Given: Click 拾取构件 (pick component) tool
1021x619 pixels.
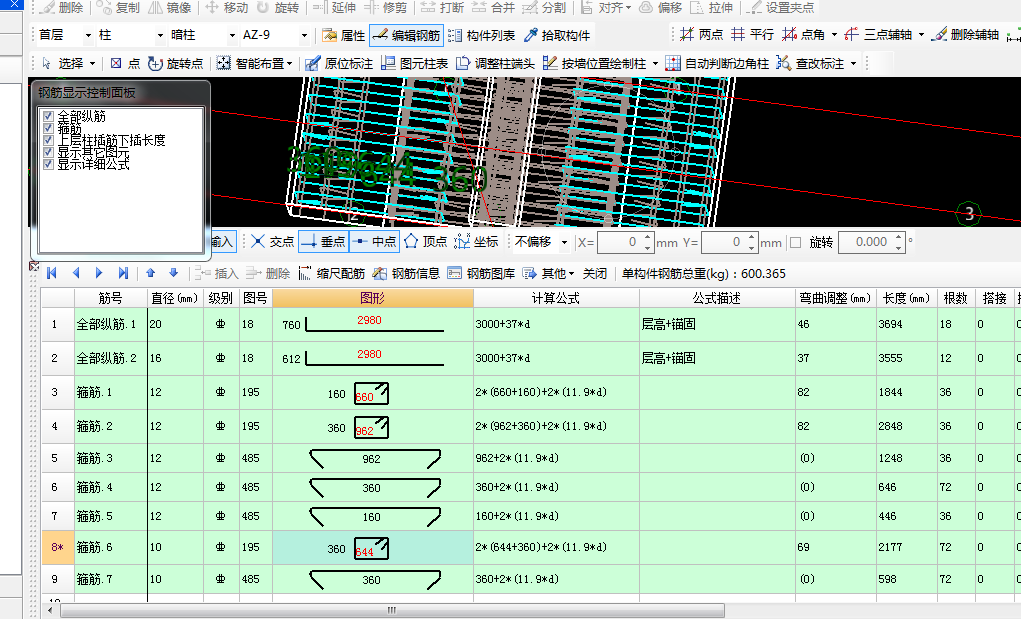Looking at the screenshot, I should click(x=557, y=35).
